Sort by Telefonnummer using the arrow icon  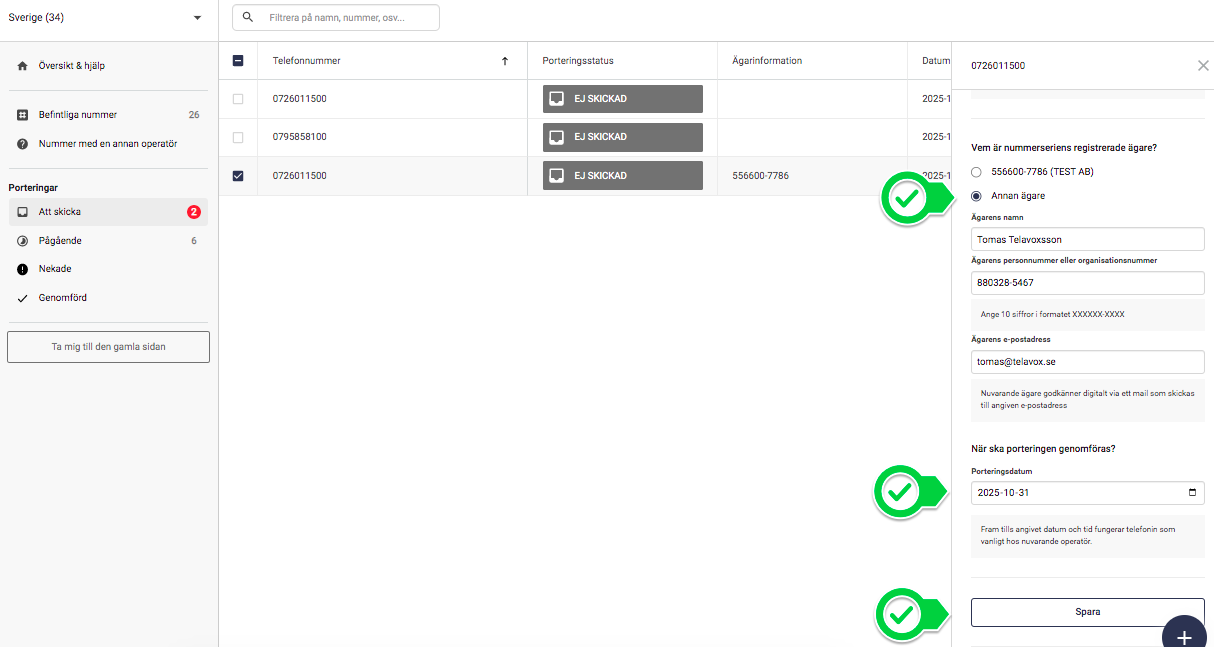point(505,61)
